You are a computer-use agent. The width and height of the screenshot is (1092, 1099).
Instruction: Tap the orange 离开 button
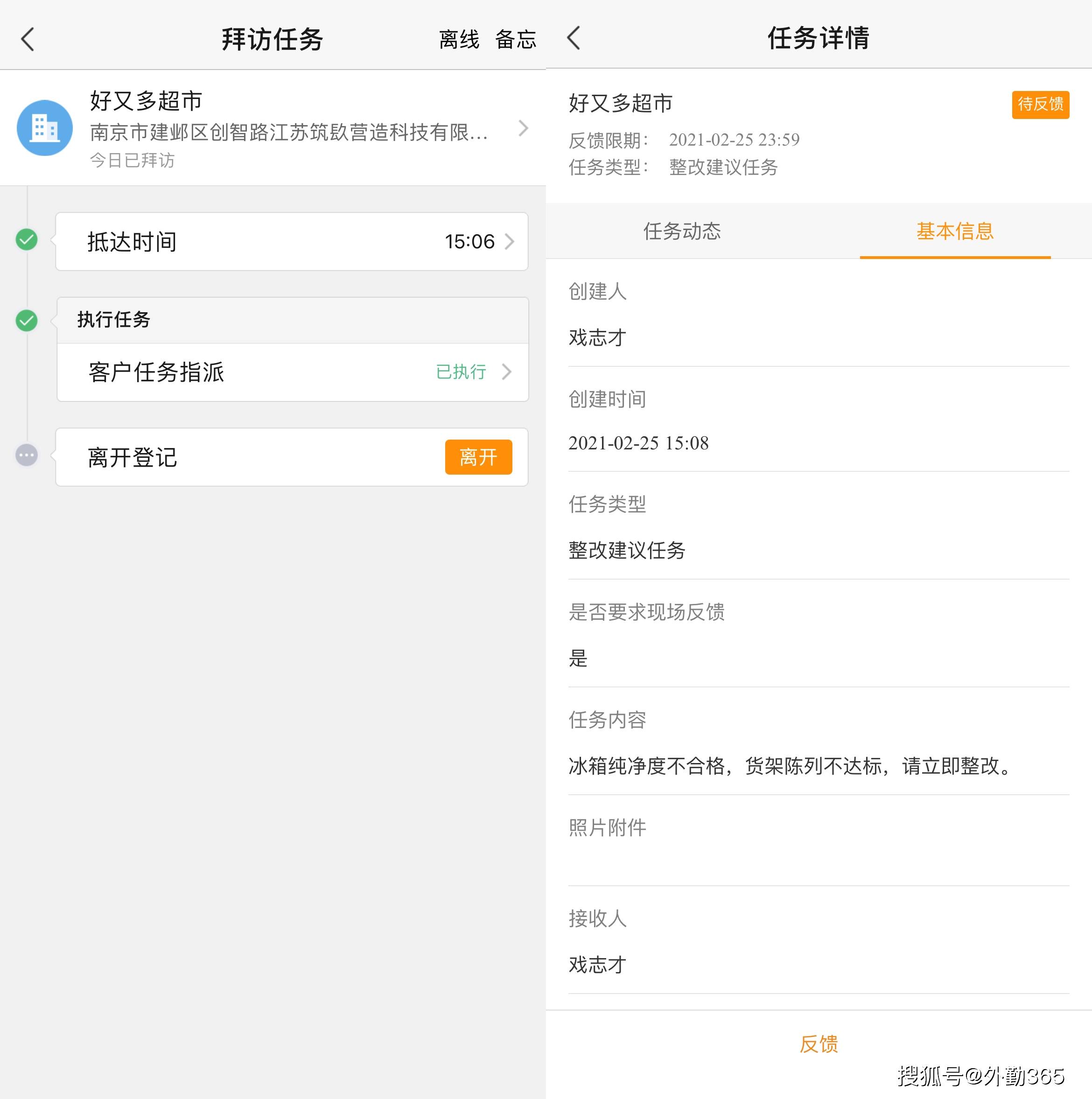coord(478,457)
